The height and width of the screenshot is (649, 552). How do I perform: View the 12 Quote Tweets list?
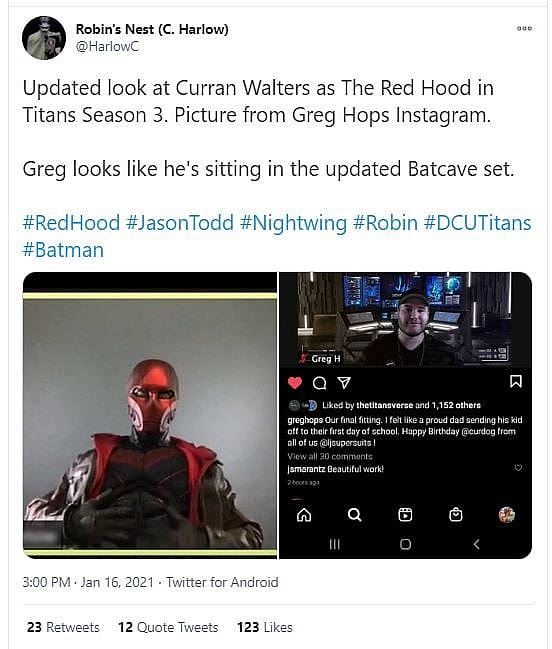click(x=168, y=627)
